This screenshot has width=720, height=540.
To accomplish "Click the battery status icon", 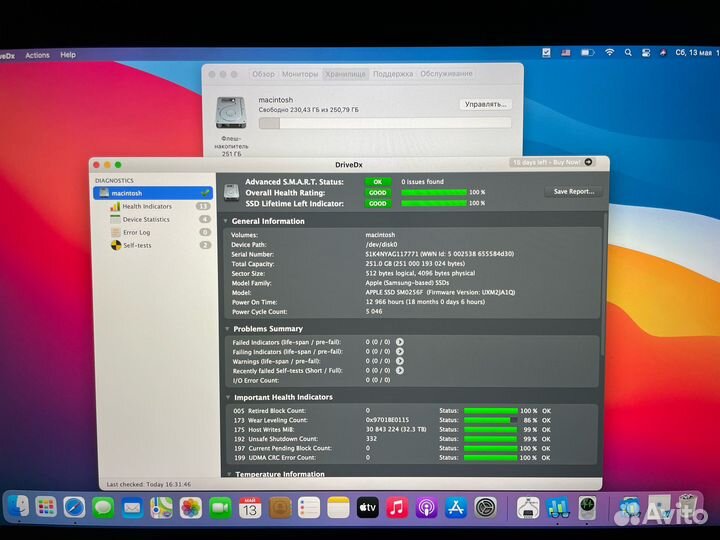I will point(587,53).
